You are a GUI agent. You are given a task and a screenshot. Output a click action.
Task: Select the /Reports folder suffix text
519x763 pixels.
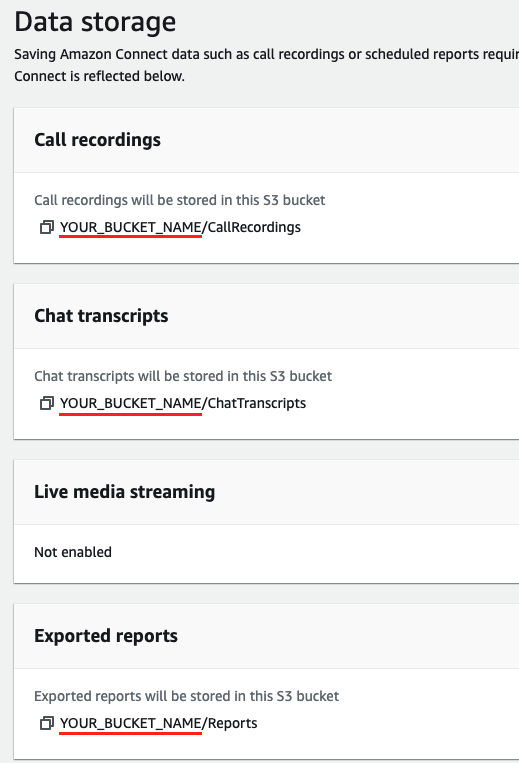[x=230, y=724]
